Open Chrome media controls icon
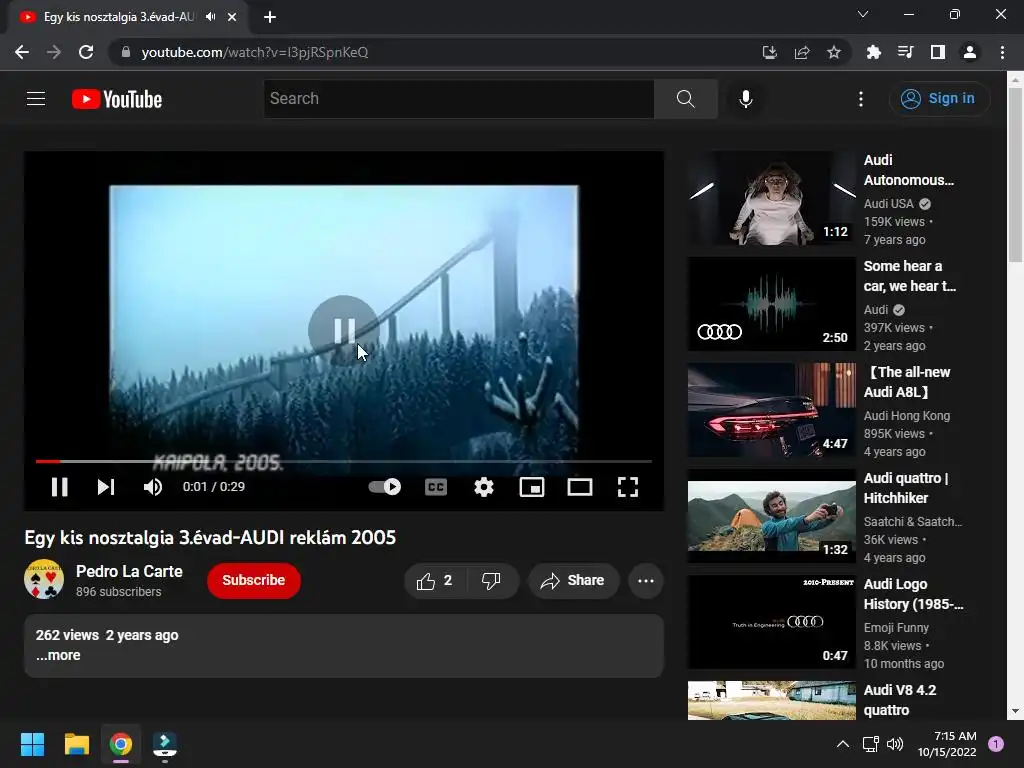 [x=905, y=52]
